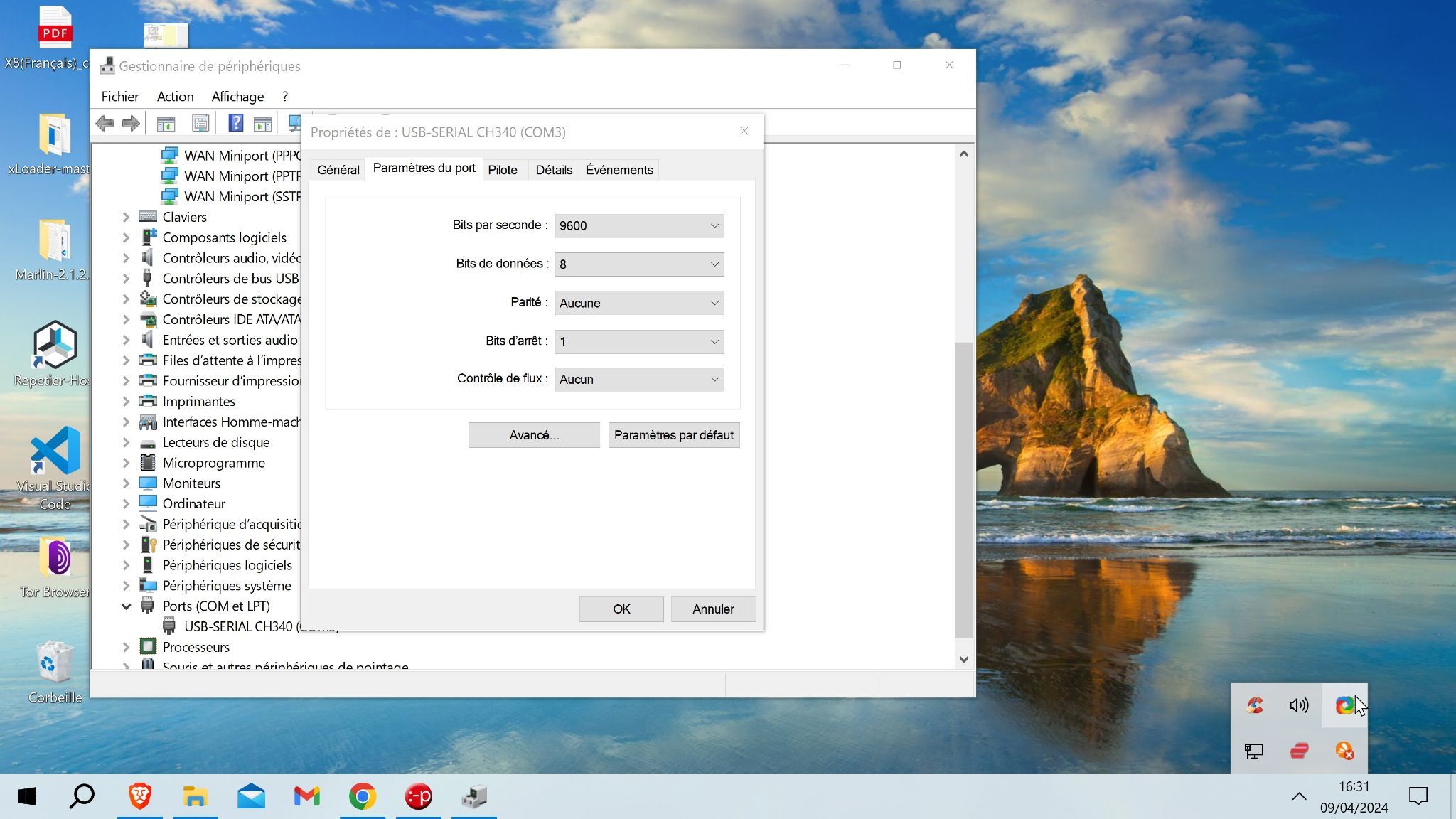This screenshot has width=1456, height=819.
Task: Open the Parité dropdown
Action: [x=639, y=303]
